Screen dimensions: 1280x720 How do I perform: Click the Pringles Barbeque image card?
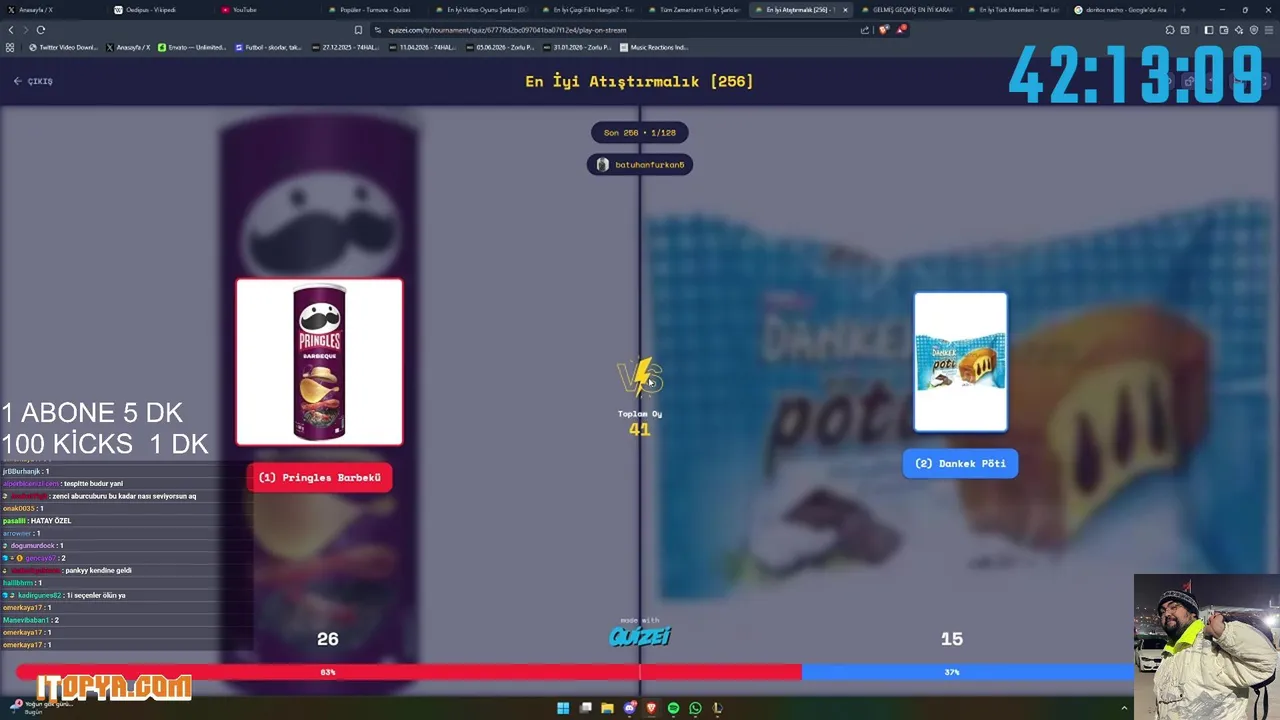(319, 362)
